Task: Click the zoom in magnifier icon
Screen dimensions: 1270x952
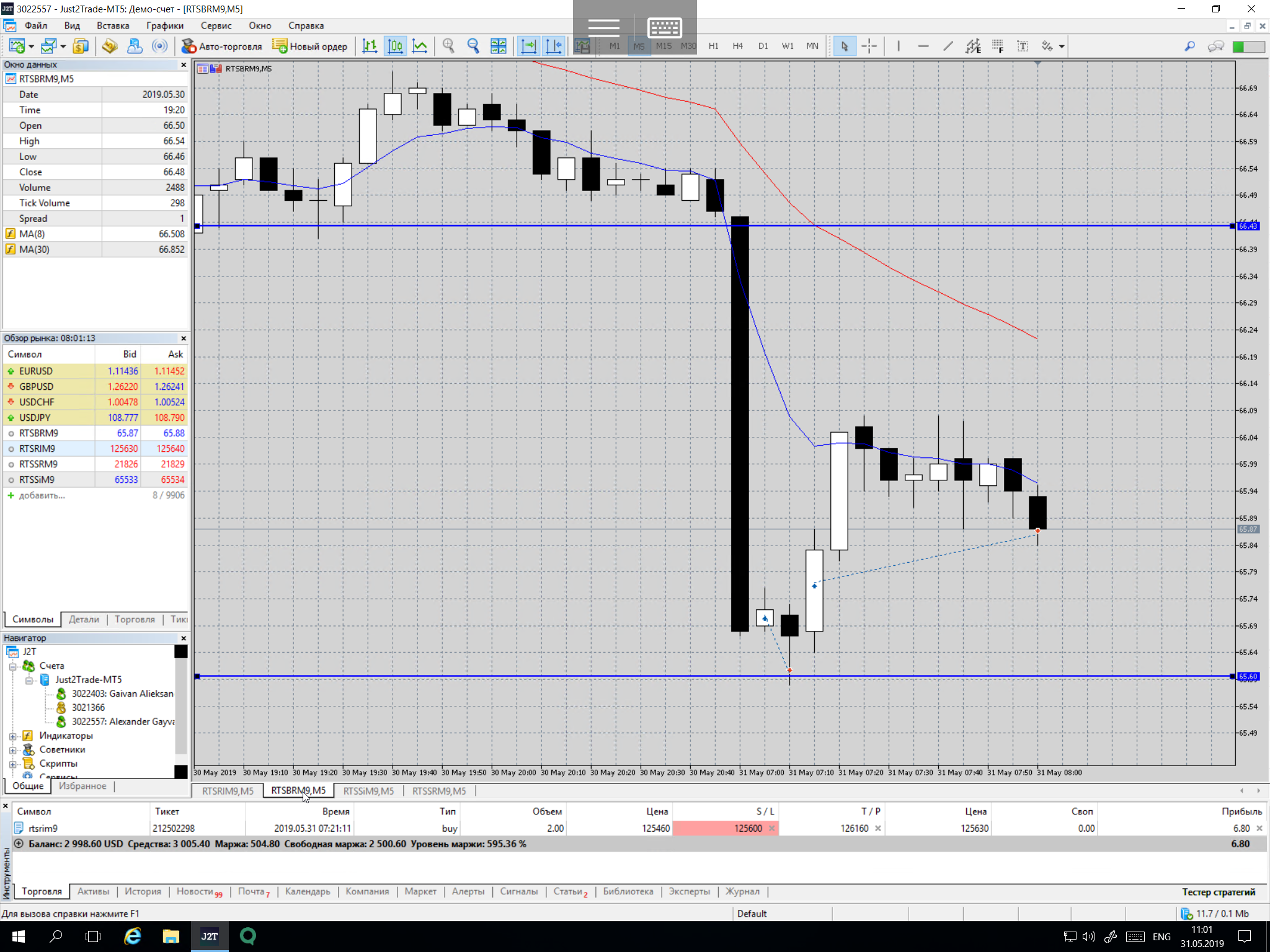Action: [x=448, y=46]
